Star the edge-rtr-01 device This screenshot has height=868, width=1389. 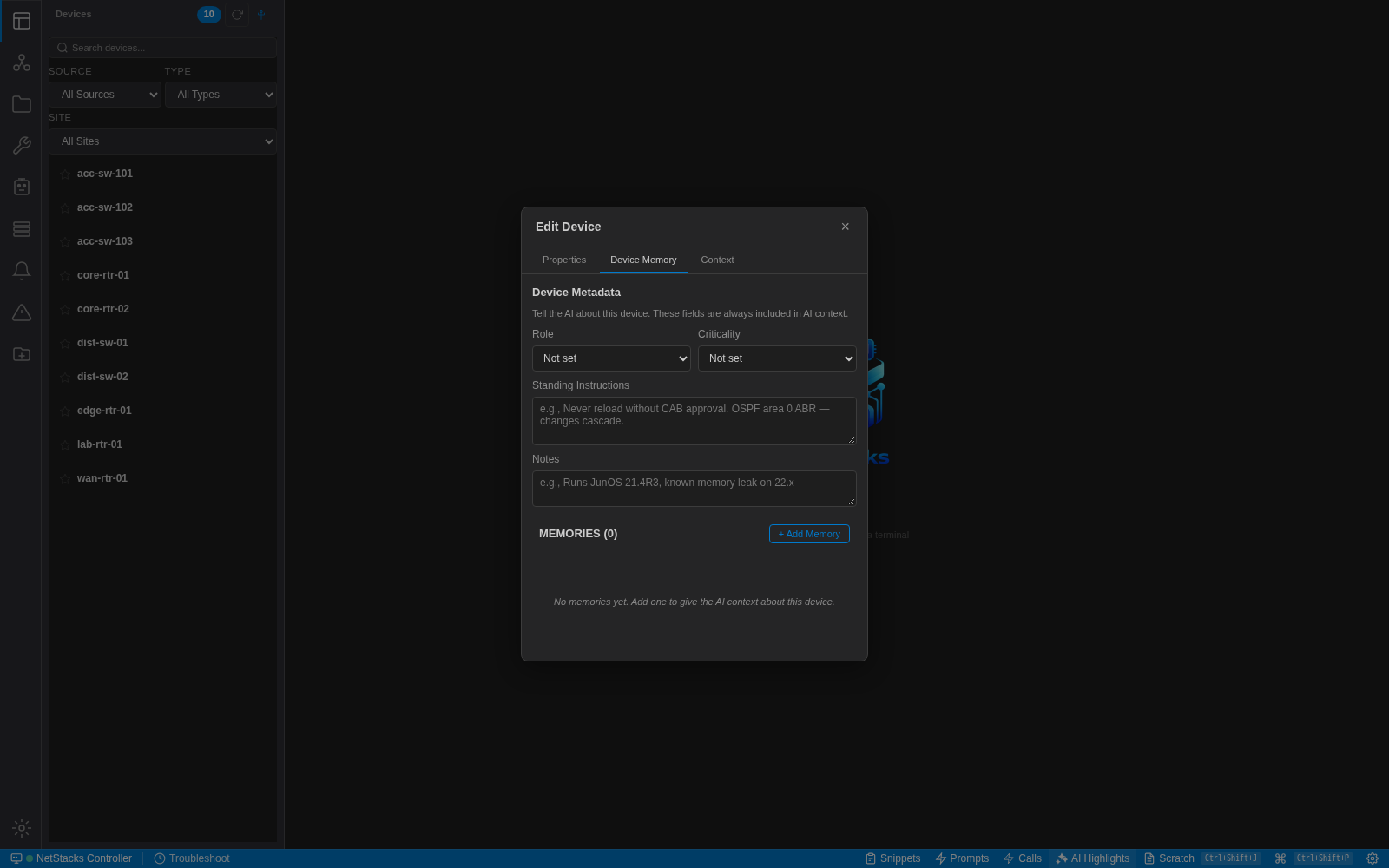(x=65, y=411)
